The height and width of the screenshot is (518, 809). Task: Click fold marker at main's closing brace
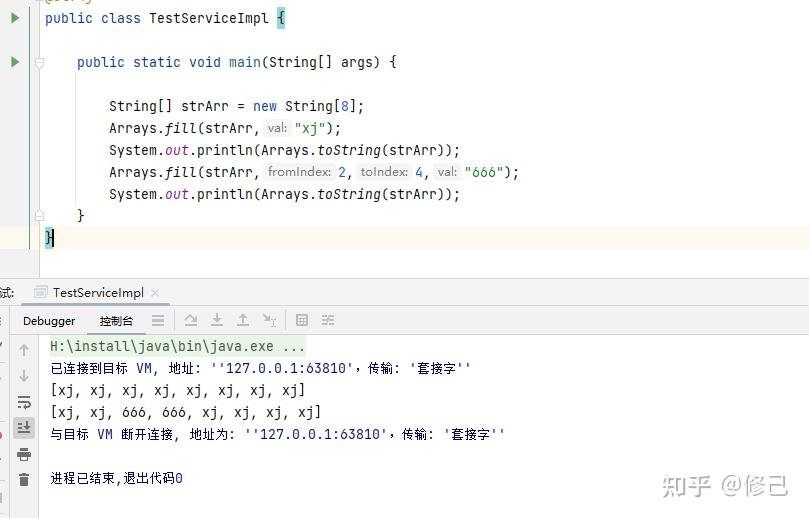tap(40, 216)
